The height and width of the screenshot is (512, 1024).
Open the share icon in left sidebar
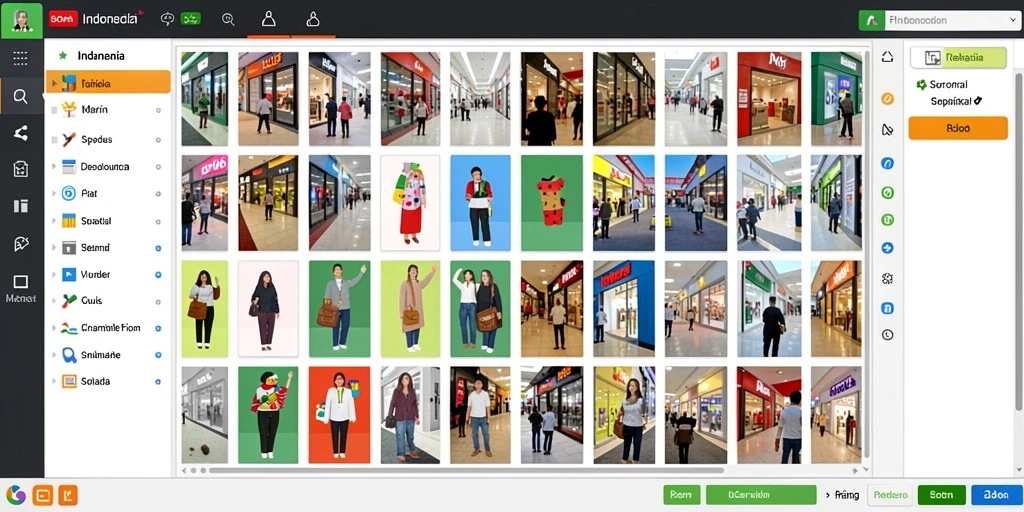tap(20, 133)
